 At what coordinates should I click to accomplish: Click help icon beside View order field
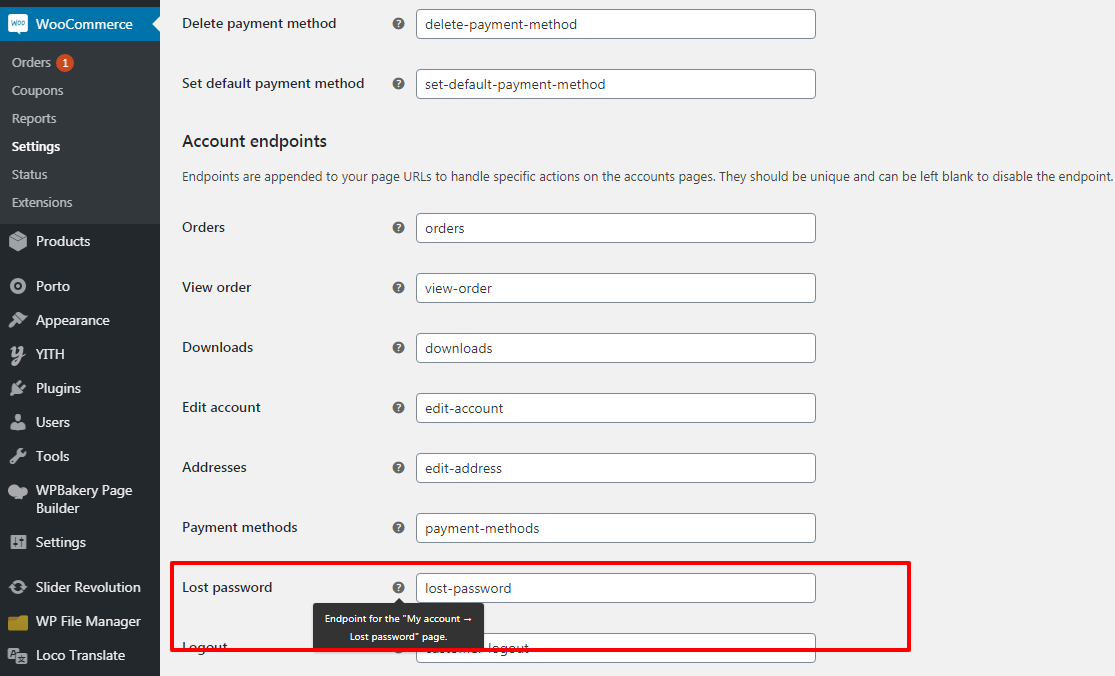tap(398, 288)
